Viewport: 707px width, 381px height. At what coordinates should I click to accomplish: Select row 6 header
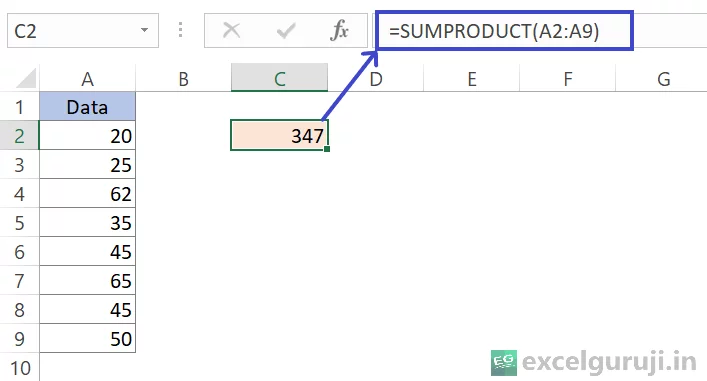pyautogui.click(x=19, y=252)
